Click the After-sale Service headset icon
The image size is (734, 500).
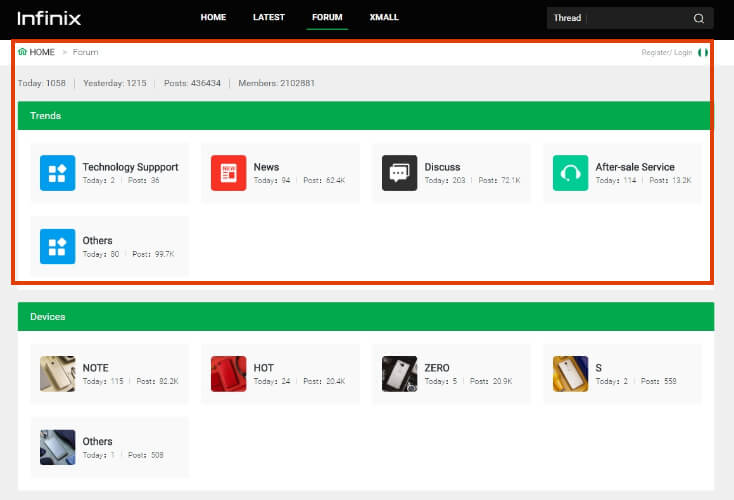pos(570,173)
